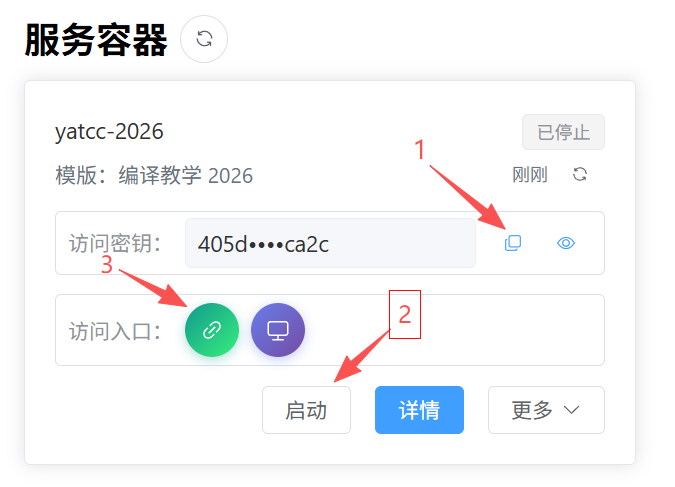The width and height of the screenshot is (675, 487).
Task: Click the 已停止 status tag
Action: coord(563,132)
